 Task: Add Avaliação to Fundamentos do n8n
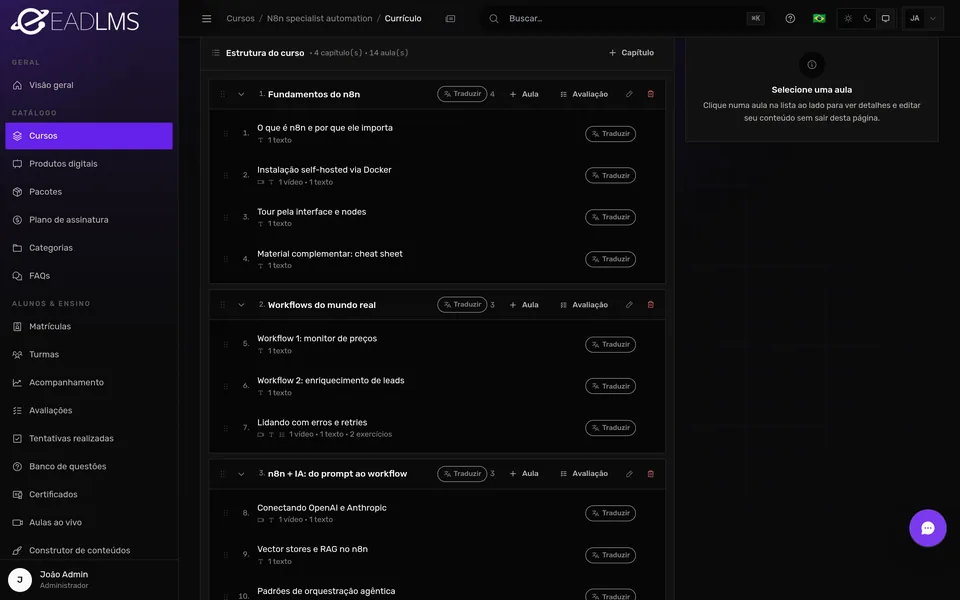click(584, 94)
